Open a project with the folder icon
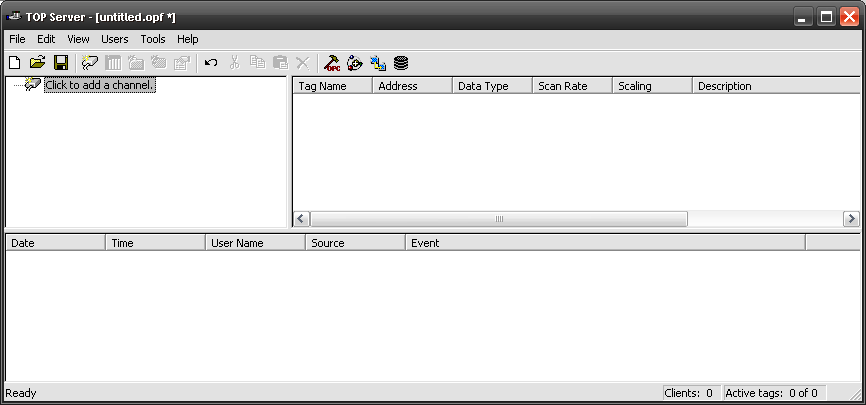The image size is (866, 405). (x=37, y=62)
